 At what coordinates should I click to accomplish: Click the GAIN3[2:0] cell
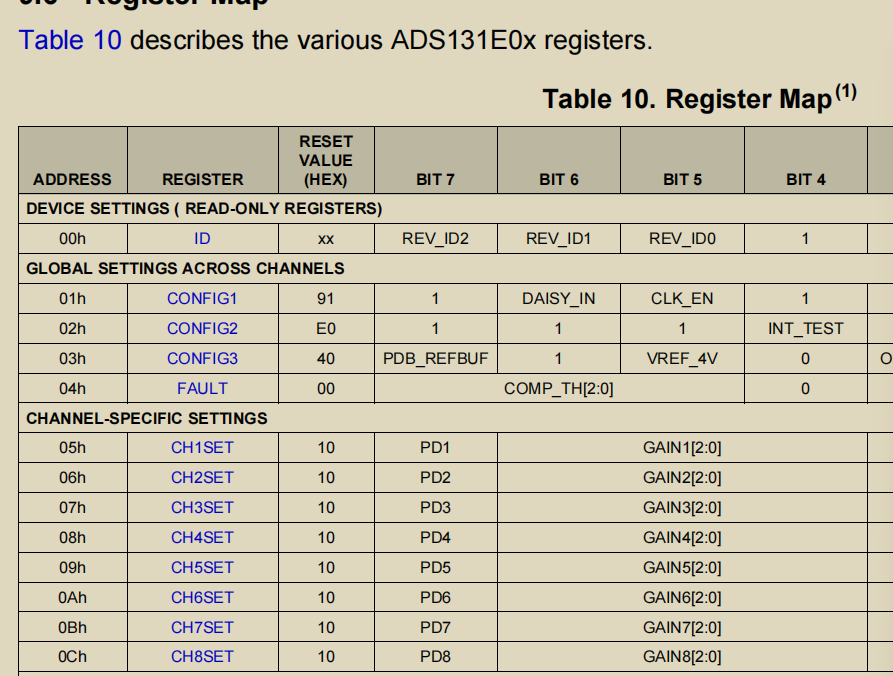(682, 507)
